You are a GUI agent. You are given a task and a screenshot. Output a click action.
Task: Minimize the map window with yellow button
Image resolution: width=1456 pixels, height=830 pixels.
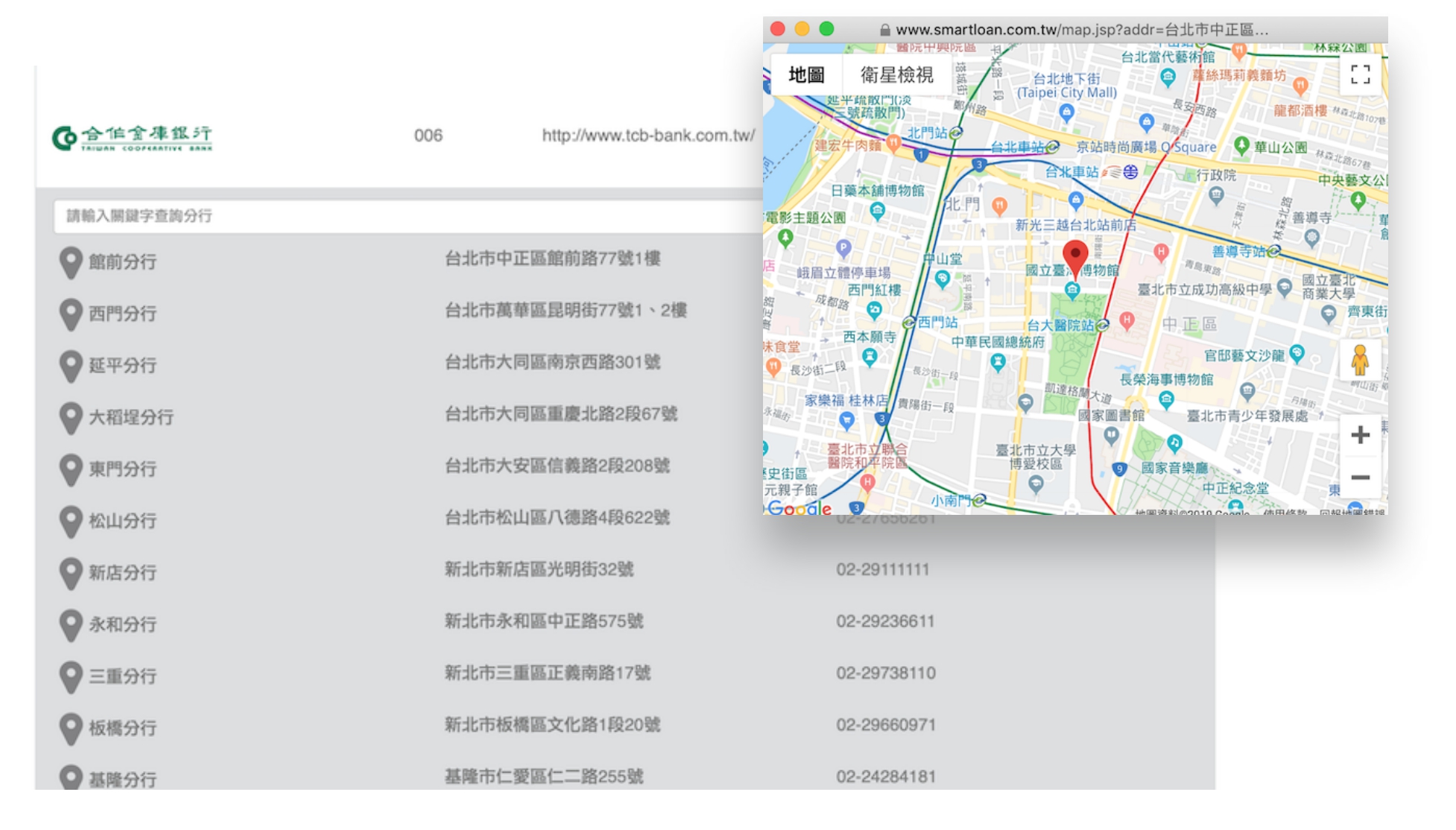click(x=802, y=29)
